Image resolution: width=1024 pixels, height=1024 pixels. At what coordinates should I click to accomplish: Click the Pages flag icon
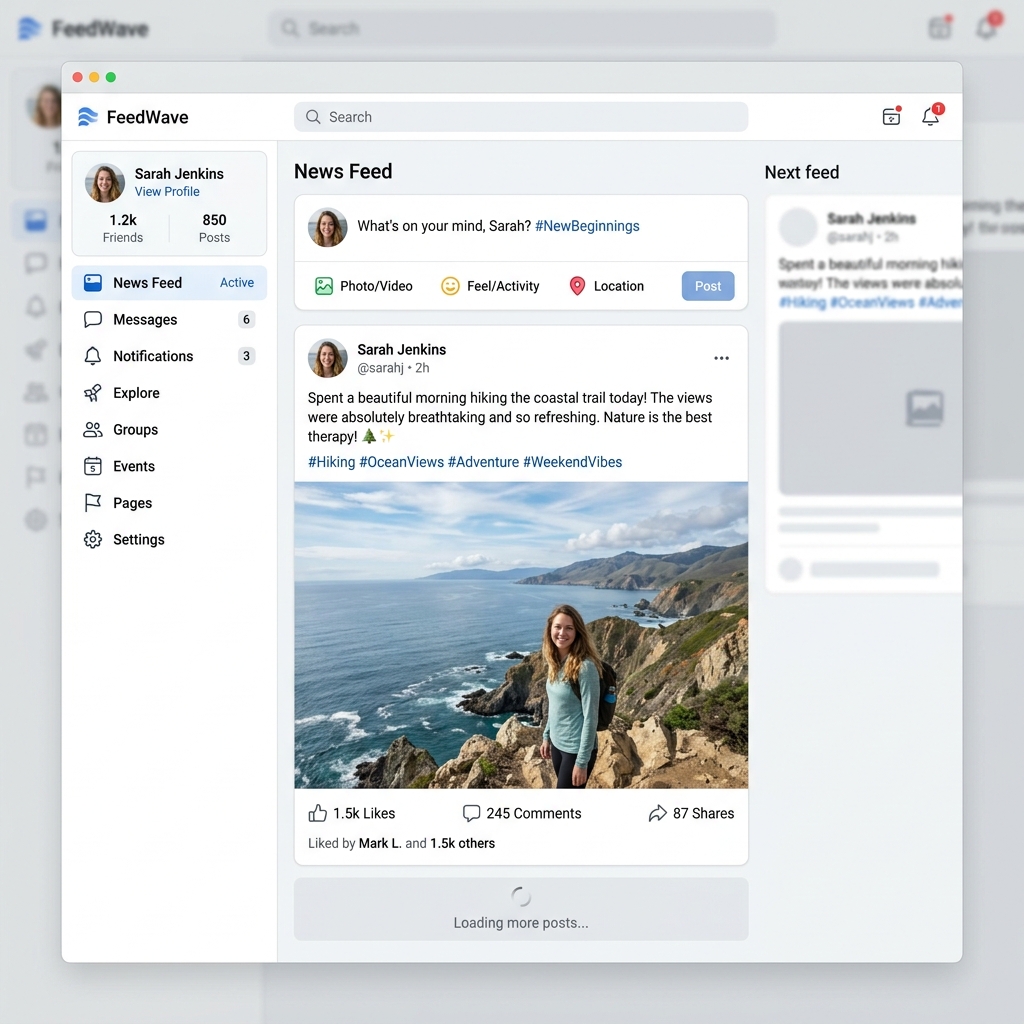[x=93, y=503]
